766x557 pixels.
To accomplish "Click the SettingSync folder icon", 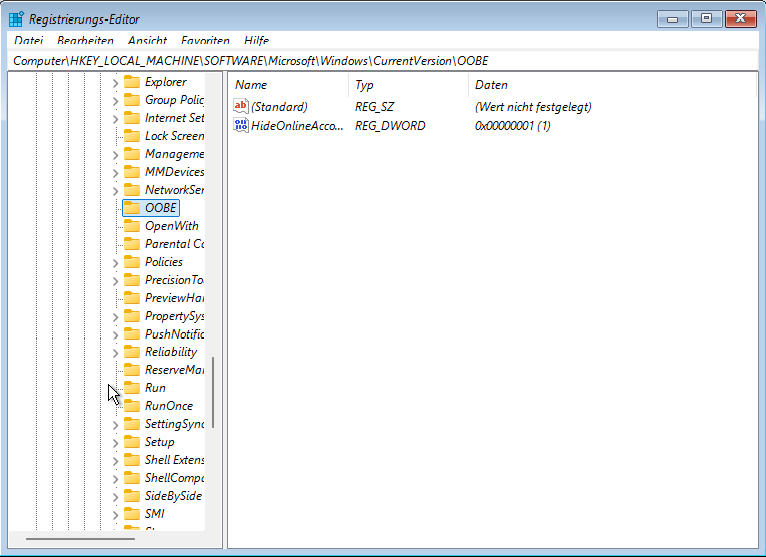I will [x=132, y=424].
